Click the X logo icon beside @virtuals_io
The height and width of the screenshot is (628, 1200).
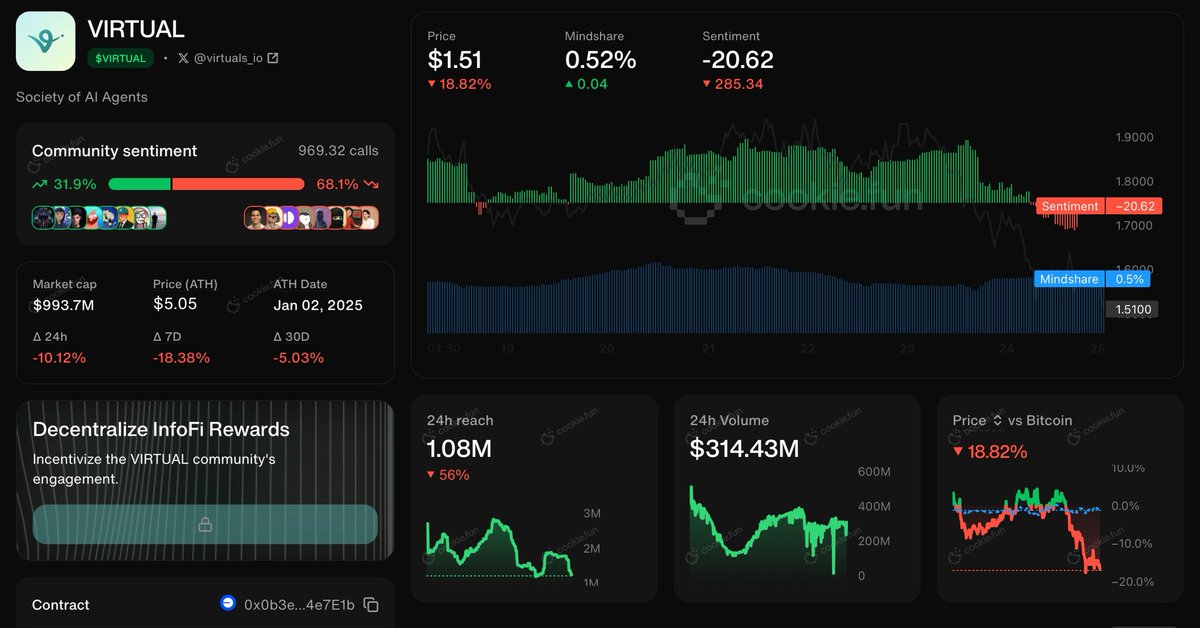coord(182,58)
